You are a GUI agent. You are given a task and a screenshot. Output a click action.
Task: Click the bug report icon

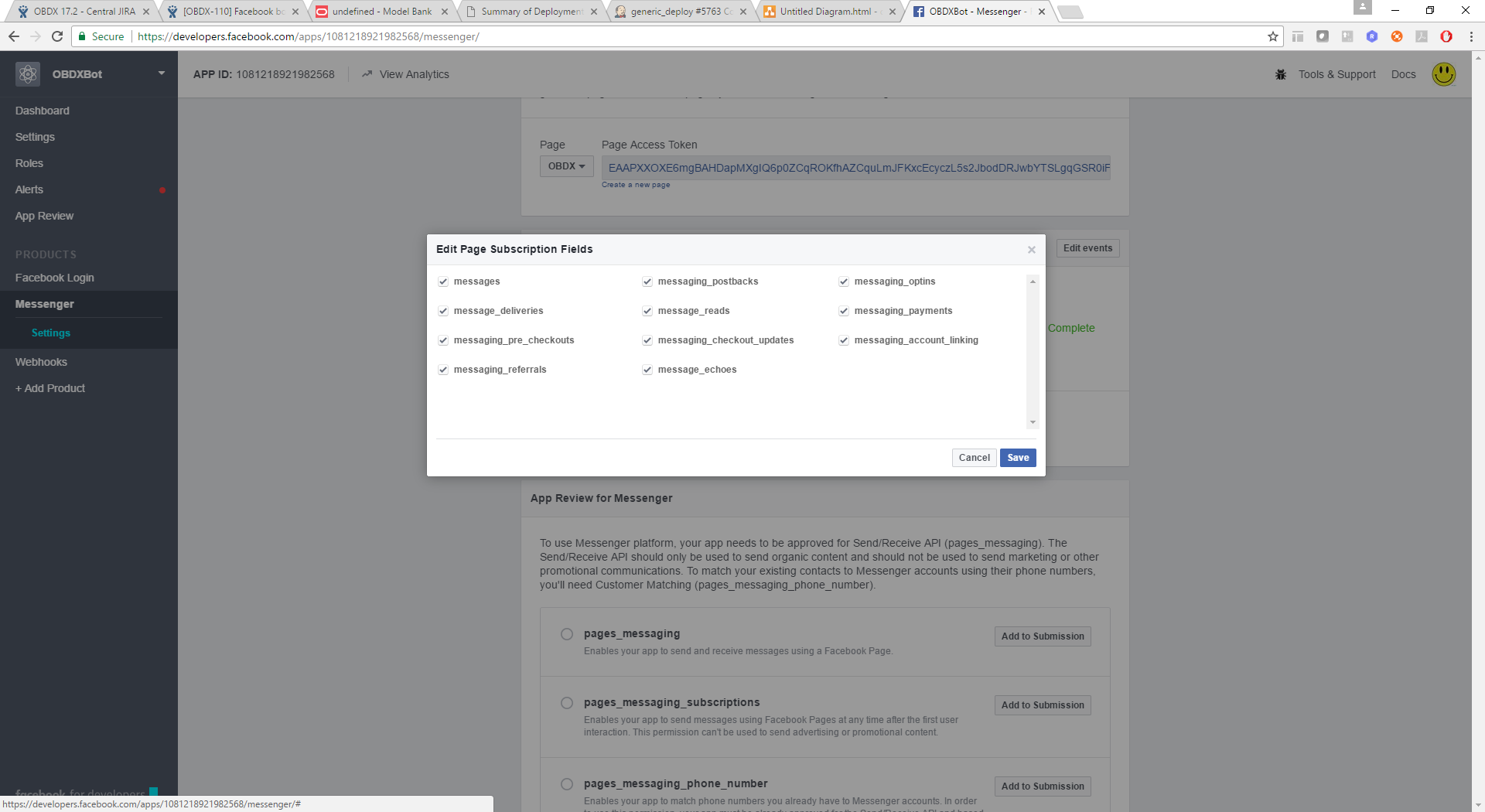click(1281, 74)
